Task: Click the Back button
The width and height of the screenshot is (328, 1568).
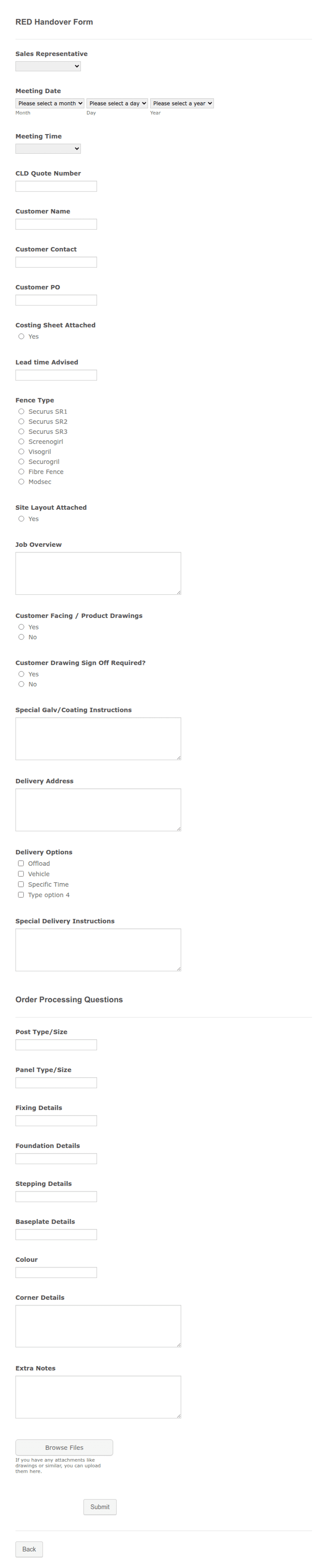Action: coord(29,1549)
